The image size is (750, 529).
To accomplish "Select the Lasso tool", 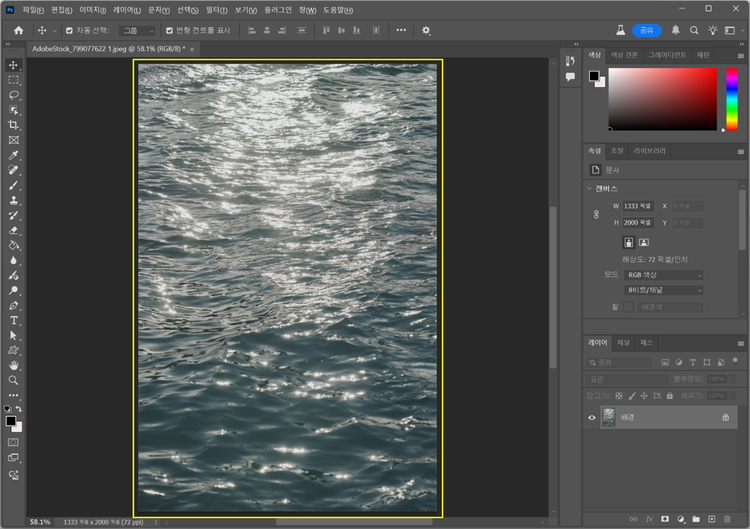I will pyautogui.click(x=14, y=94).
